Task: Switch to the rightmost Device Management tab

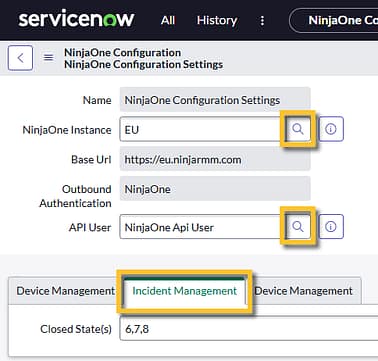Action: click(x=303, y=291)
